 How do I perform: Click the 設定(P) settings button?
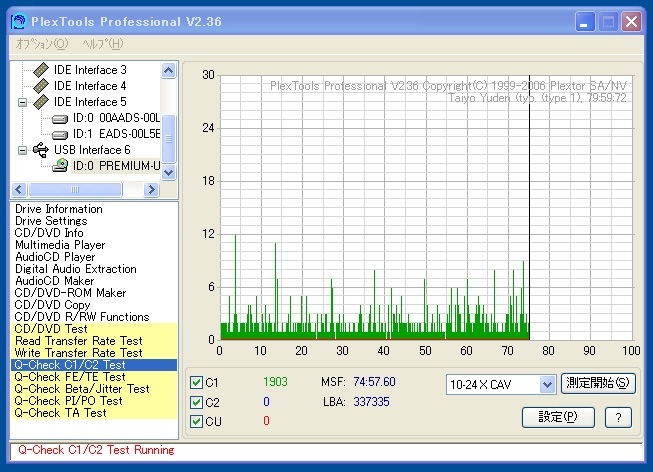558,417
